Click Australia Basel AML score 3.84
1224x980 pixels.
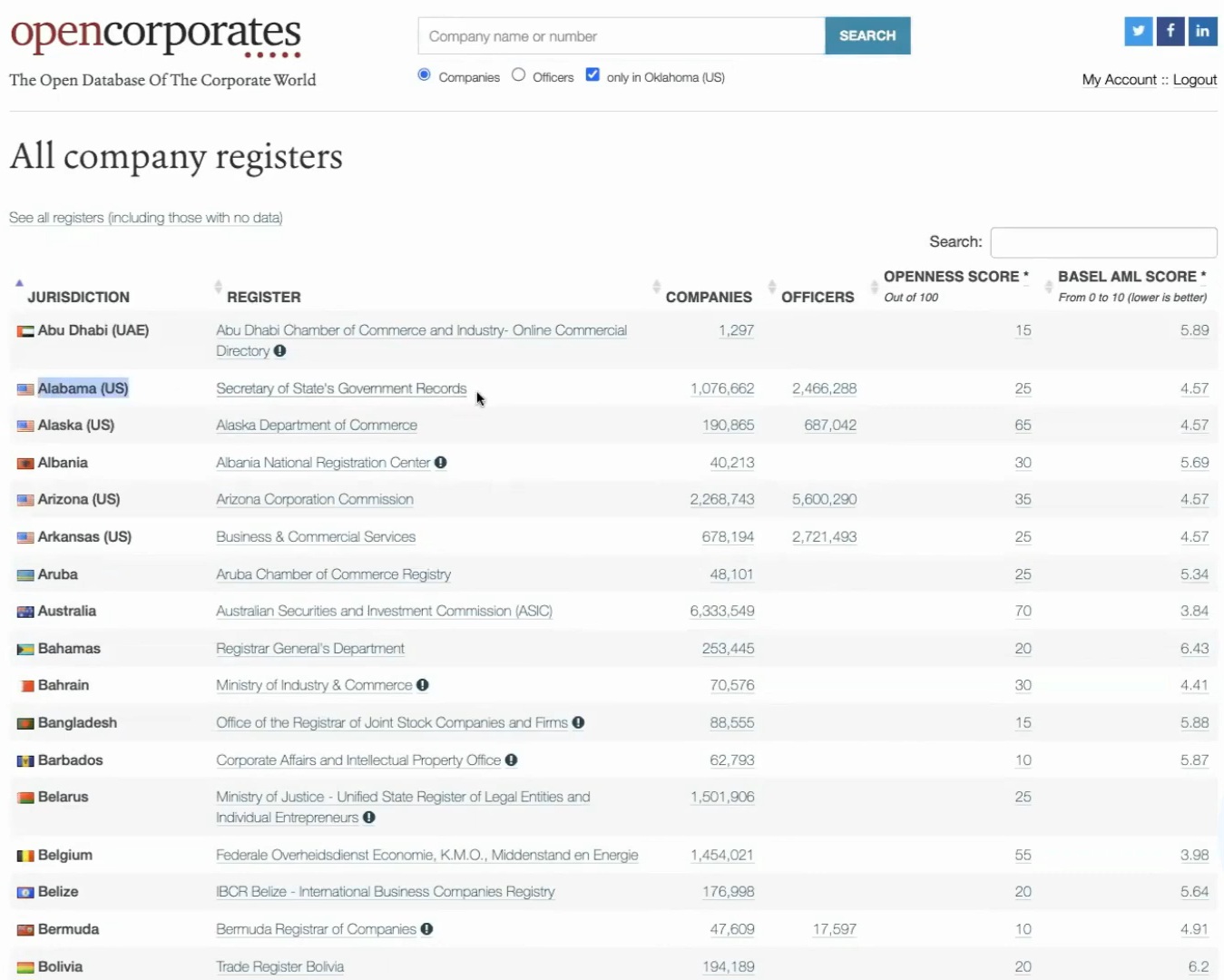tap(1194, 611)
